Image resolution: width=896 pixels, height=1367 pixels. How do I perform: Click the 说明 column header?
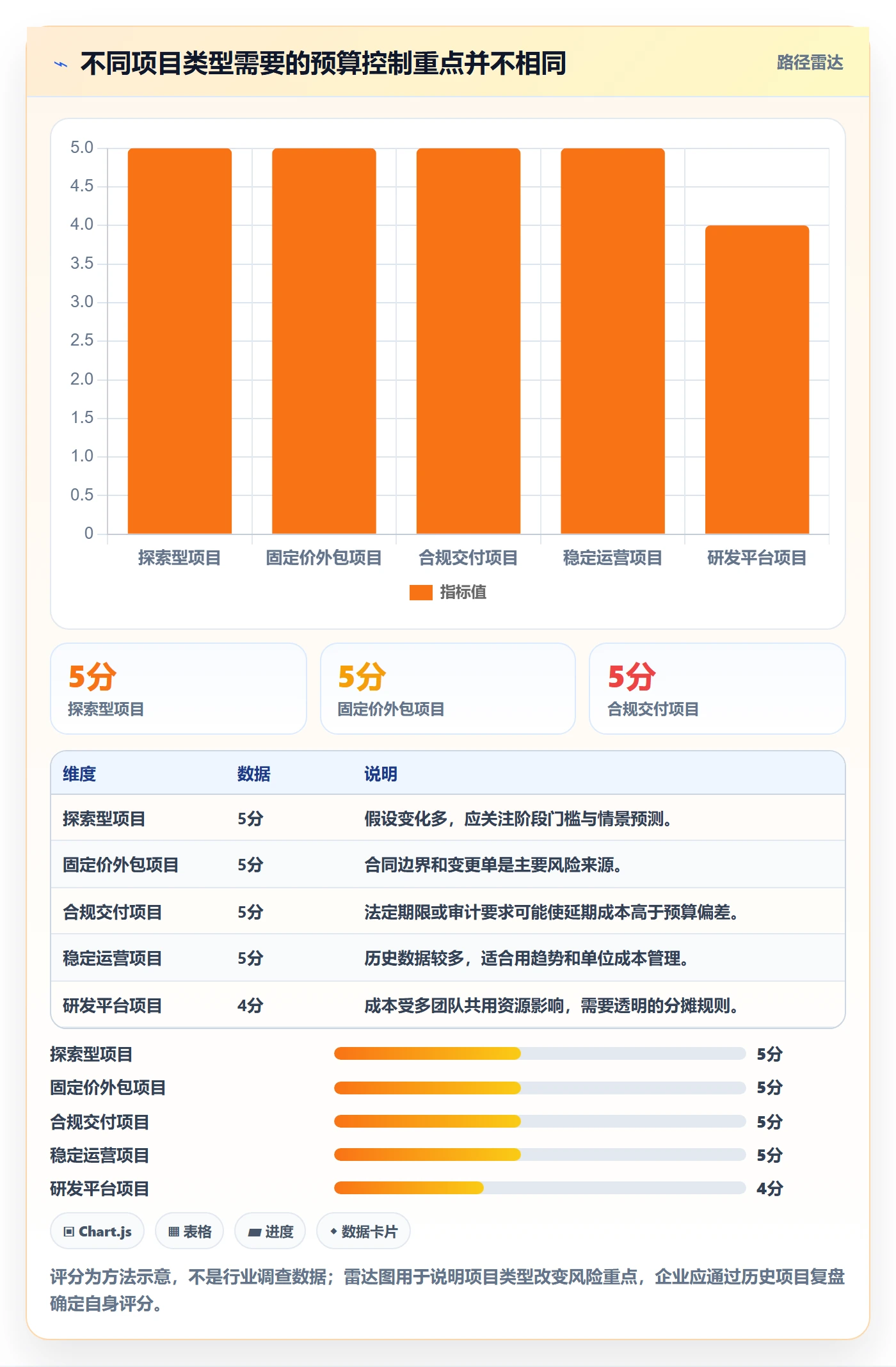381,774
